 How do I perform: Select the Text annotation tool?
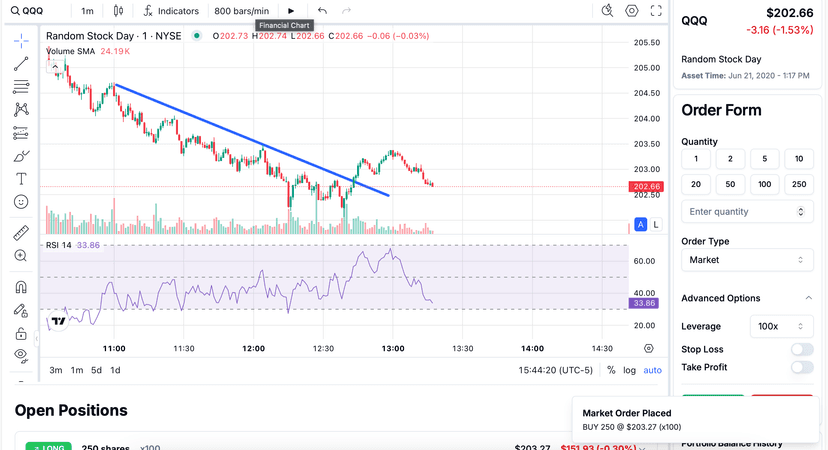21,179
